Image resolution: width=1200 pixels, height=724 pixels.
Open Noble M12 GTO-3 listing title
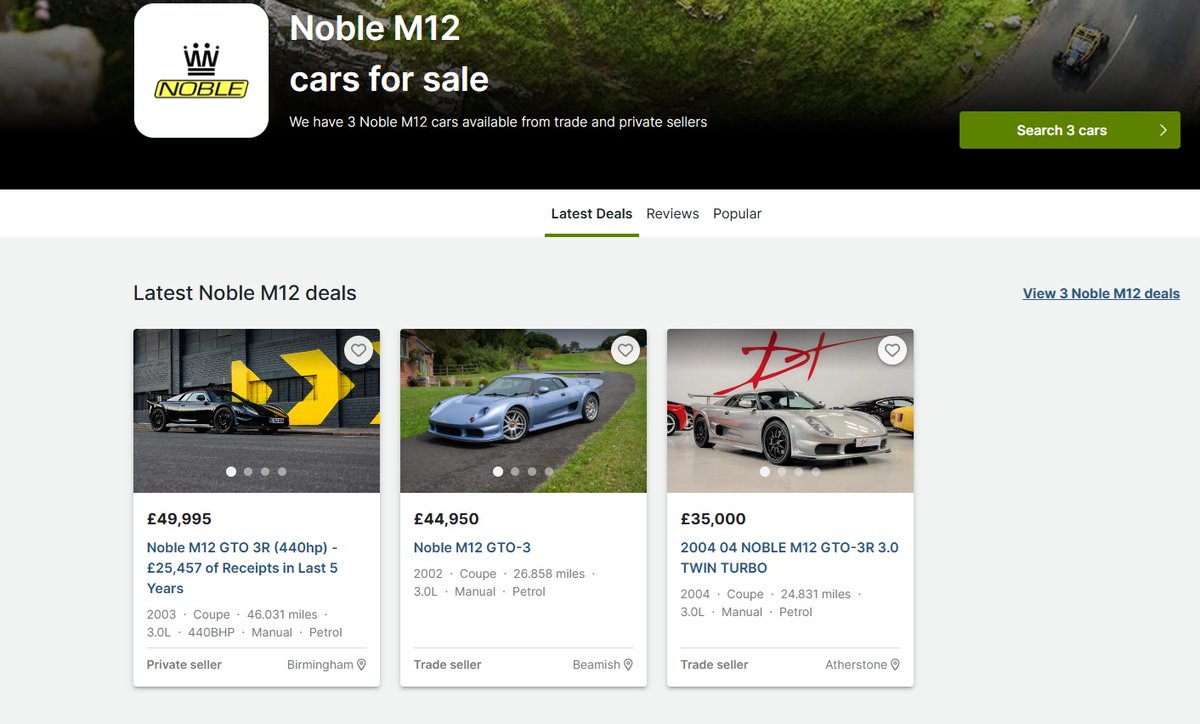coord(472,547)
